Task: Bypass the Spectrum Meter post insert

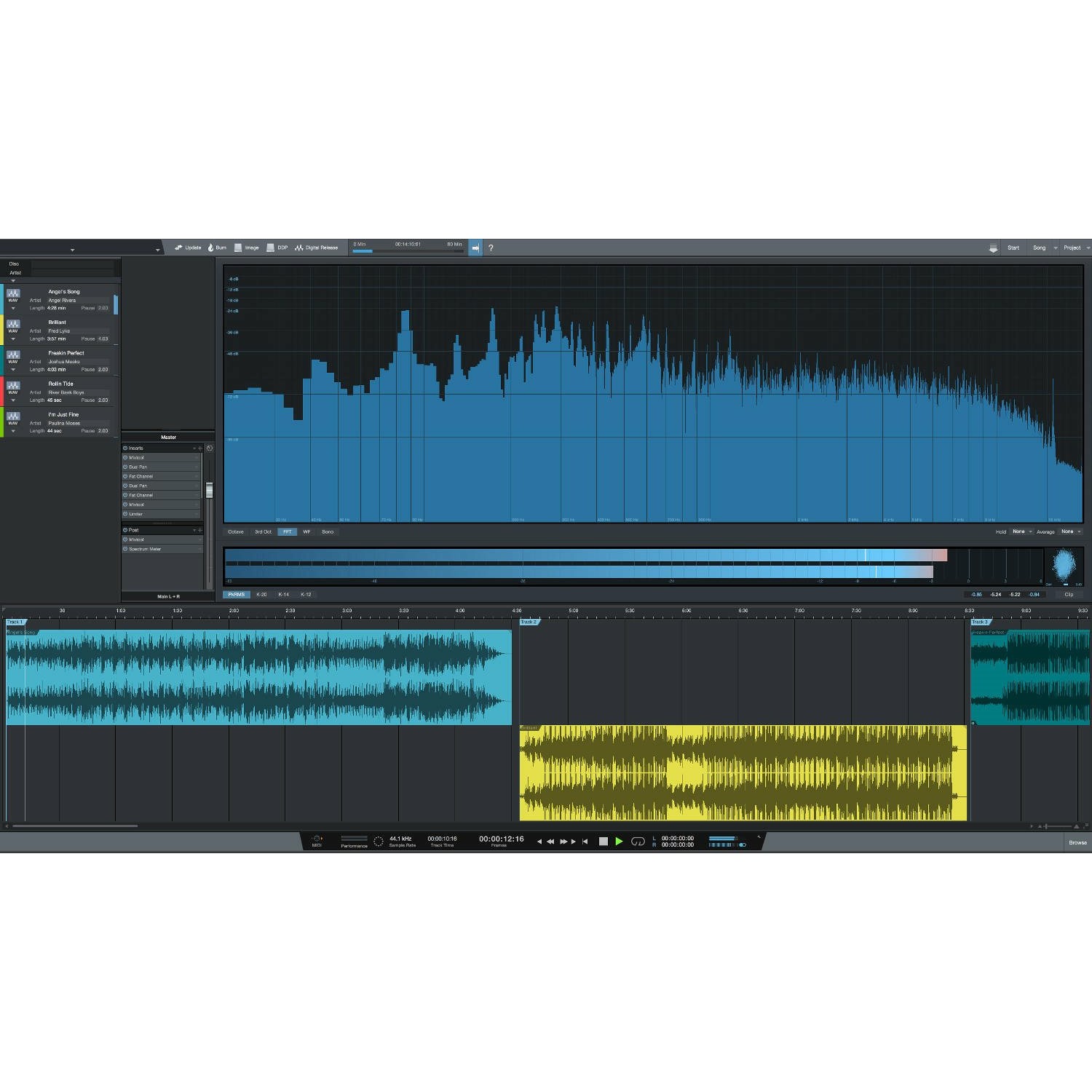Action: pyautogui.click(x=125, y=549)
